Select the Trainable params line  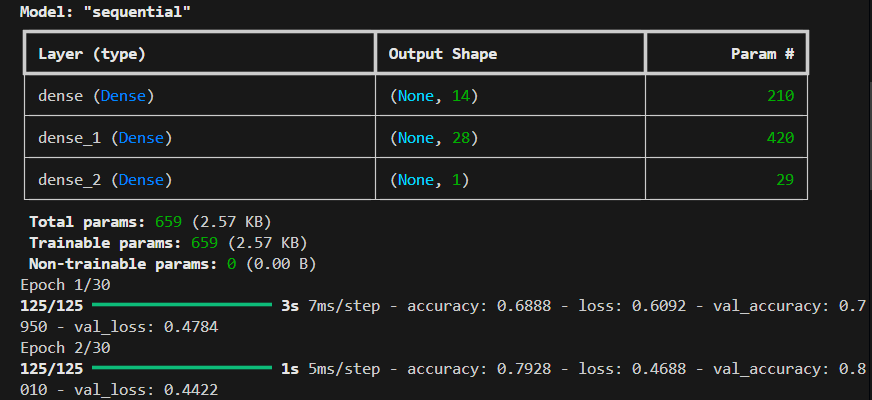[167, 242]
